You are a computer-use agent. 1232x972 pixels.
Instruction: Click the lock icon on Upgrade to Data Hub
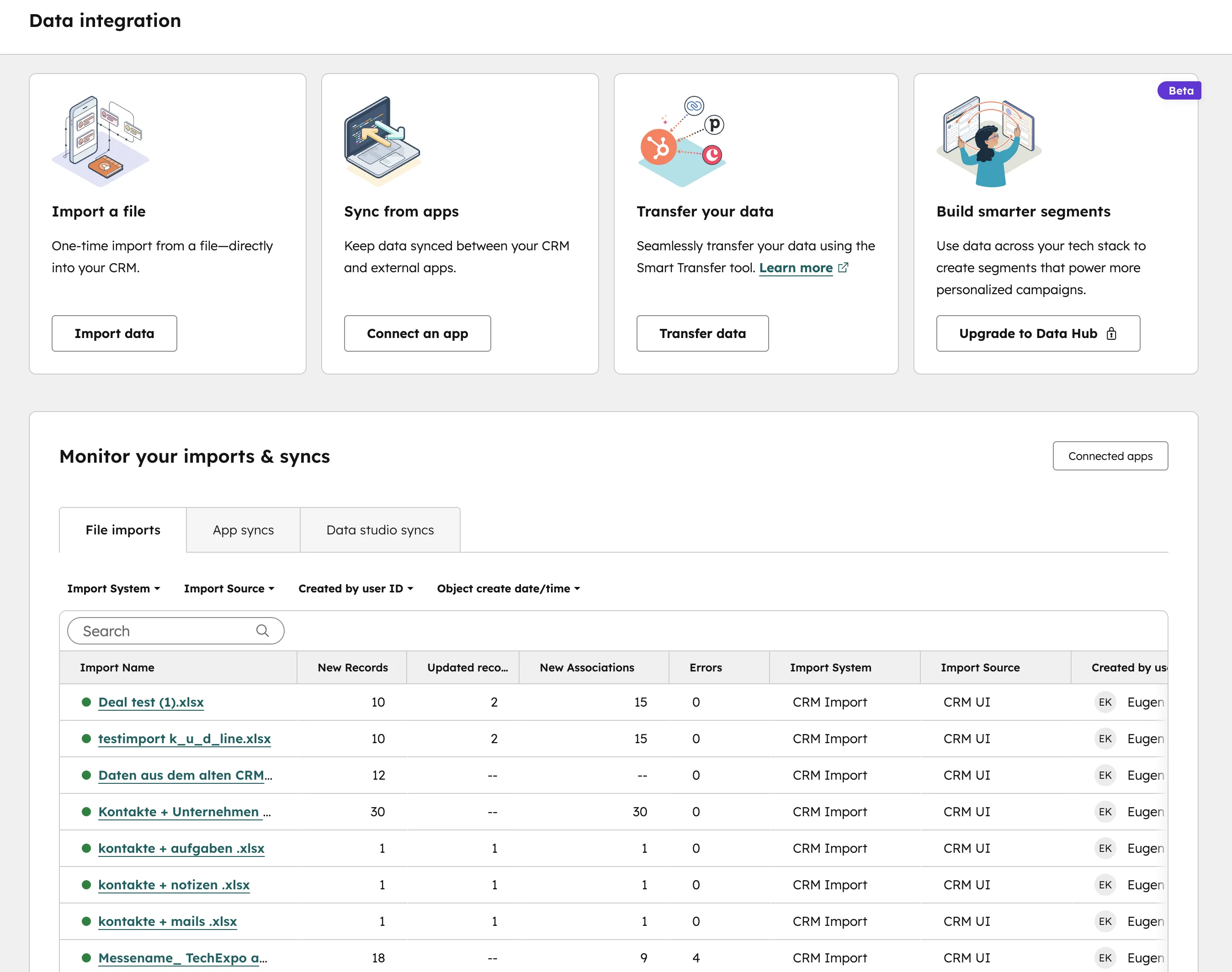click(x=1112, y=333)
